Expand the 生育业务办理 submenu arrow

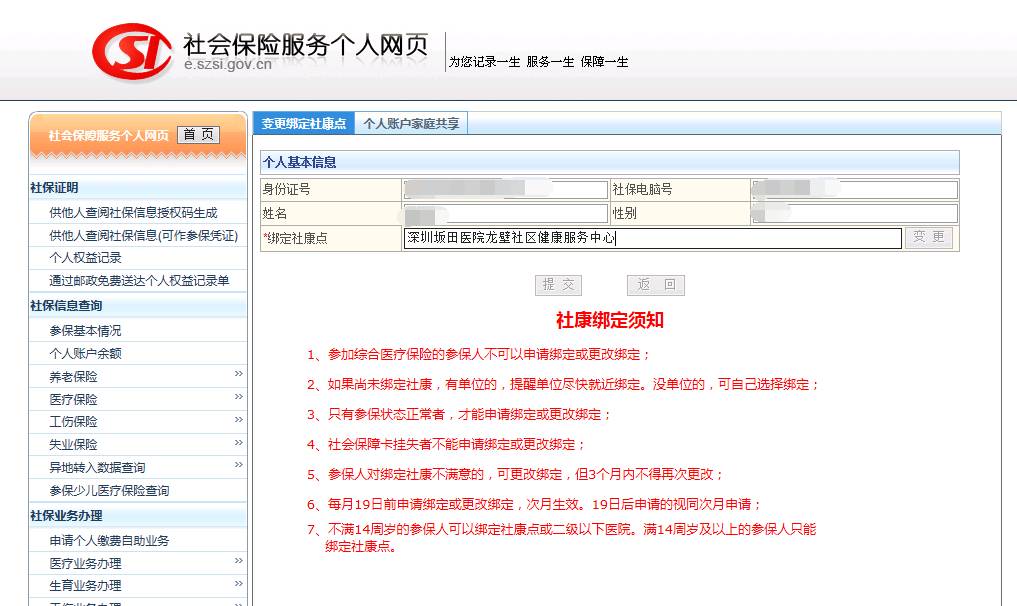(x=239, y=584)
